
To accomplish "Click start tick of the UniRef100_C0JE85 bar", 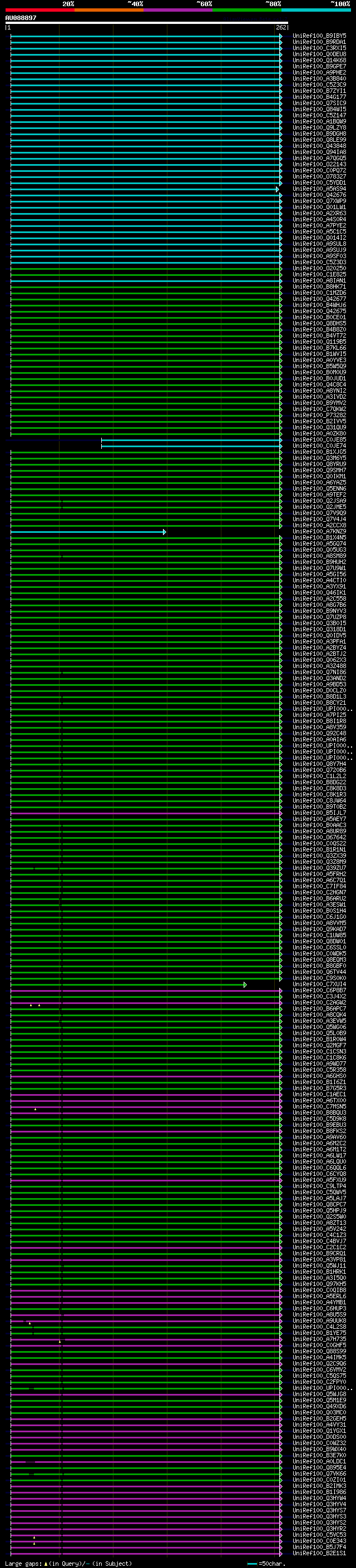I will (102, 440).
